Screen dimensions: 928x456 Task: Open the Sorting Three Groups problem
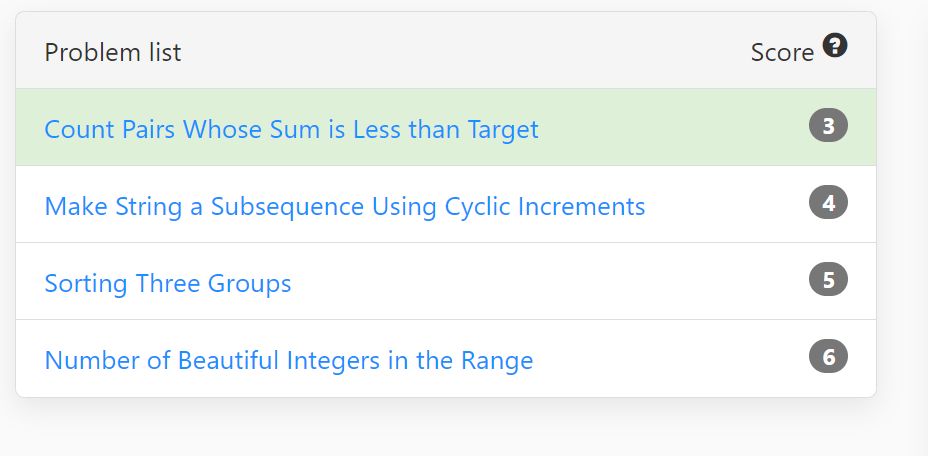tap(167, 283)
